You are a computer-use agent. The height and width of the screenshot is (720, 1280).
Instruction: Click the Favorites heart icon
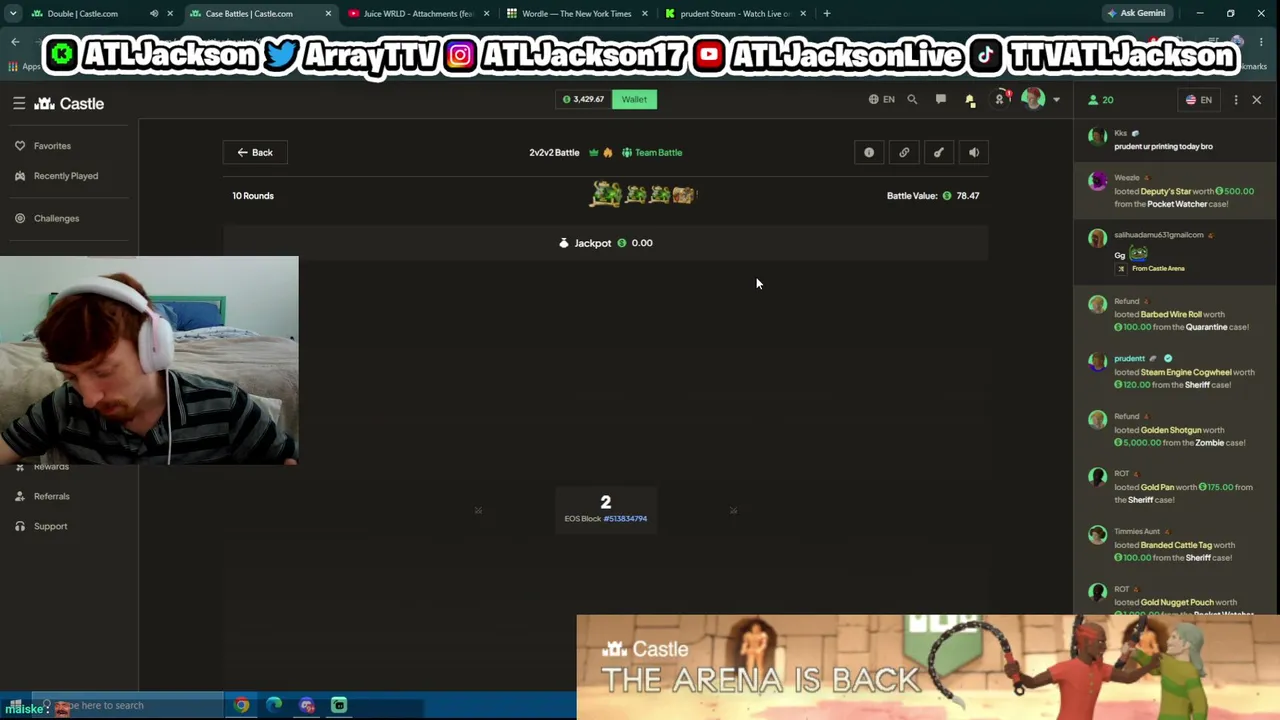point(20,146)
